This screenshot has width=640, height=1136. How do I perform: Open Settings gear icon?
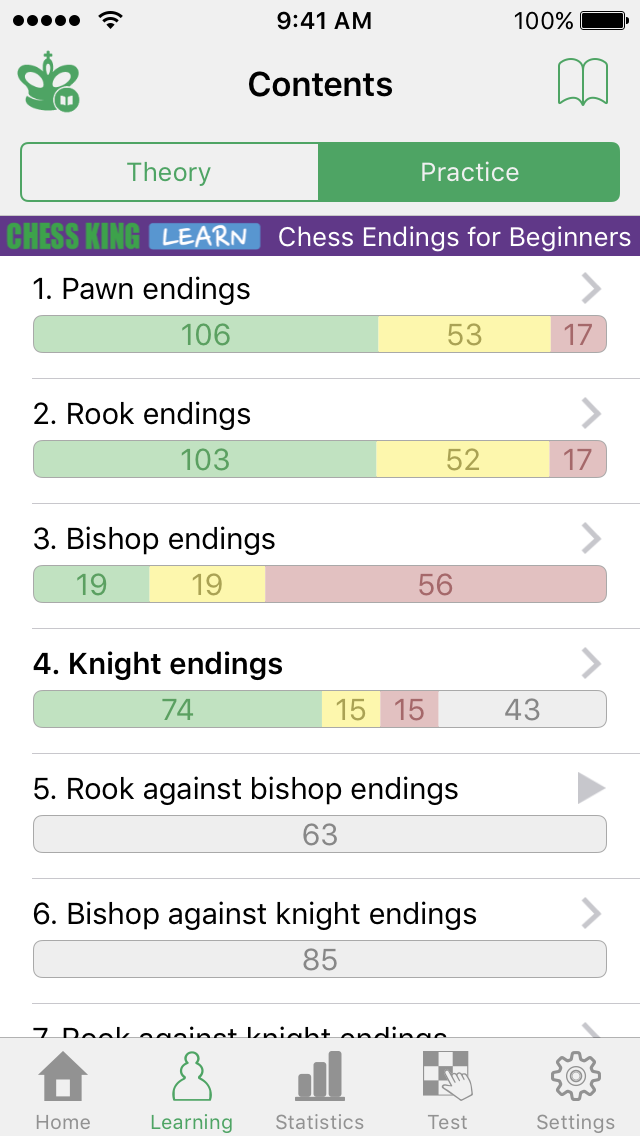pyautogui.click(x=575, y=1078)
